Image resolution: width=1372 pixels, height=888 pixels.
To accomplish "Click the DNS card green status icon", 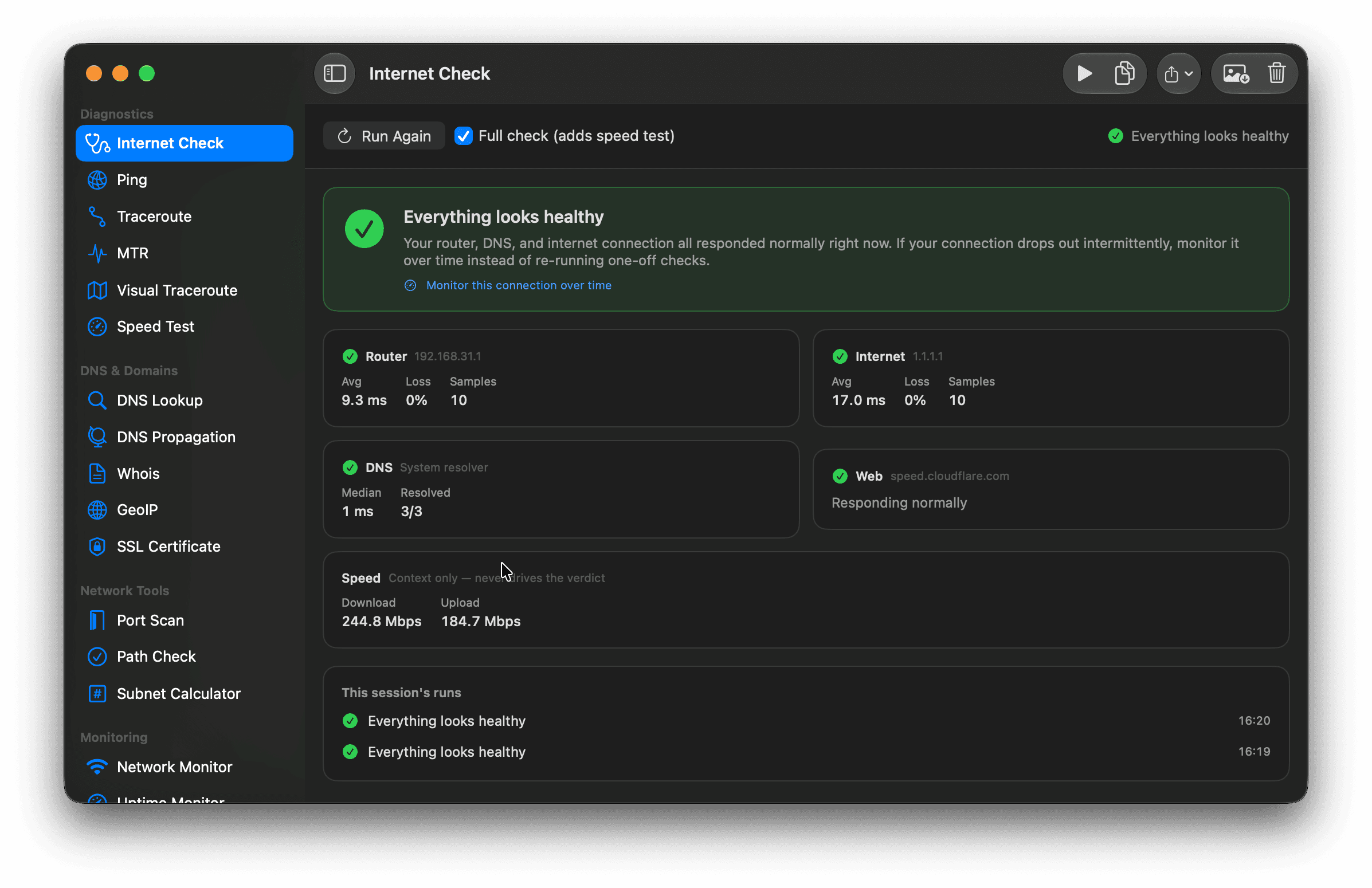I will (350, 467).
